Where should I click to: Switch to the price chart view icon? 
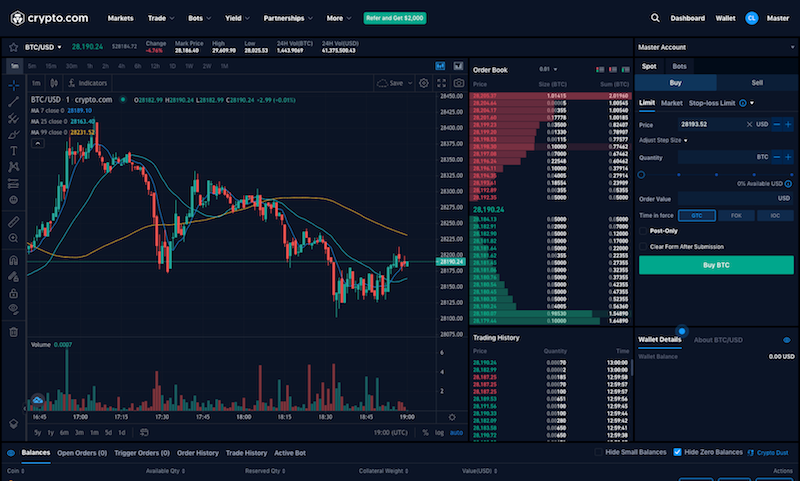(440, 66)
